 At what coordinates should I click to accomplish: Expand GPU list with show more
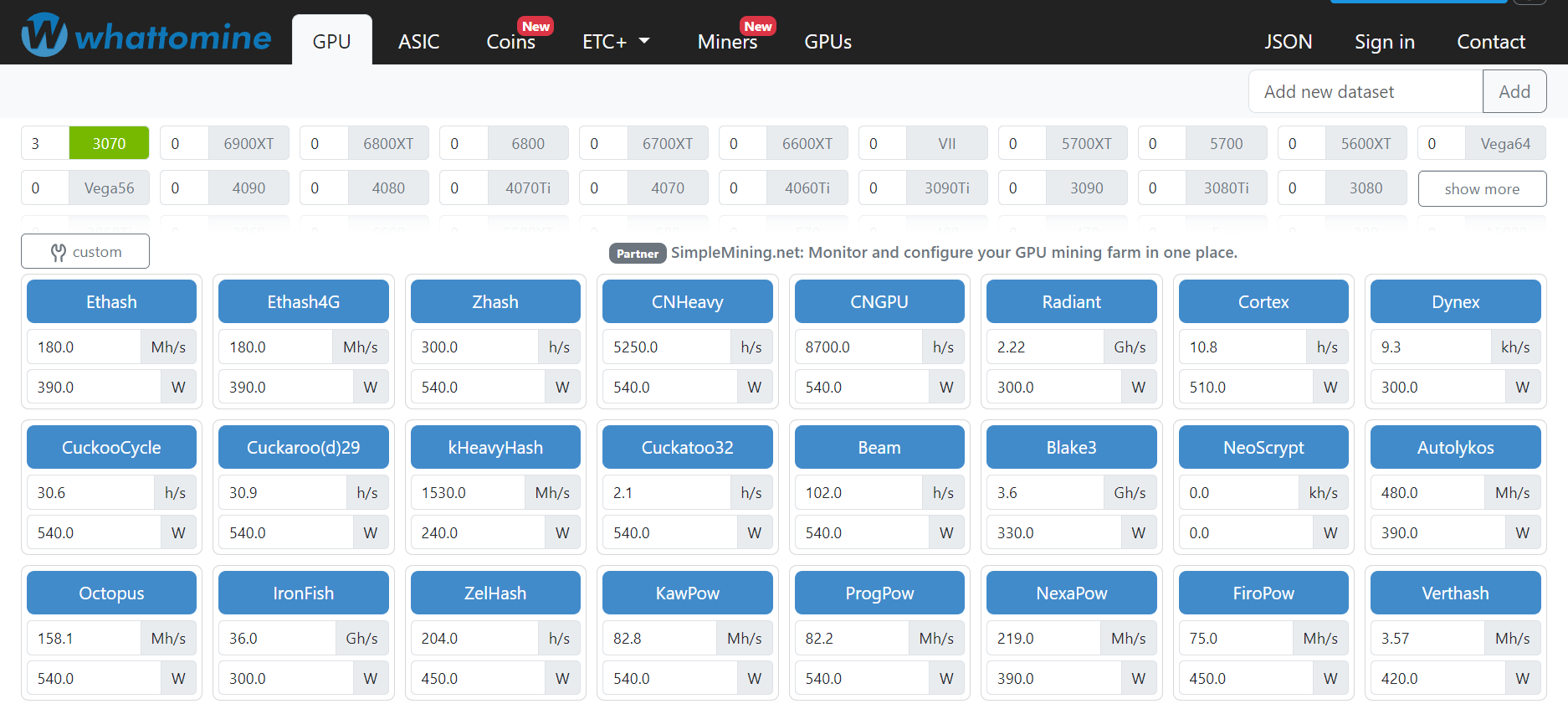coord(1482,189)
